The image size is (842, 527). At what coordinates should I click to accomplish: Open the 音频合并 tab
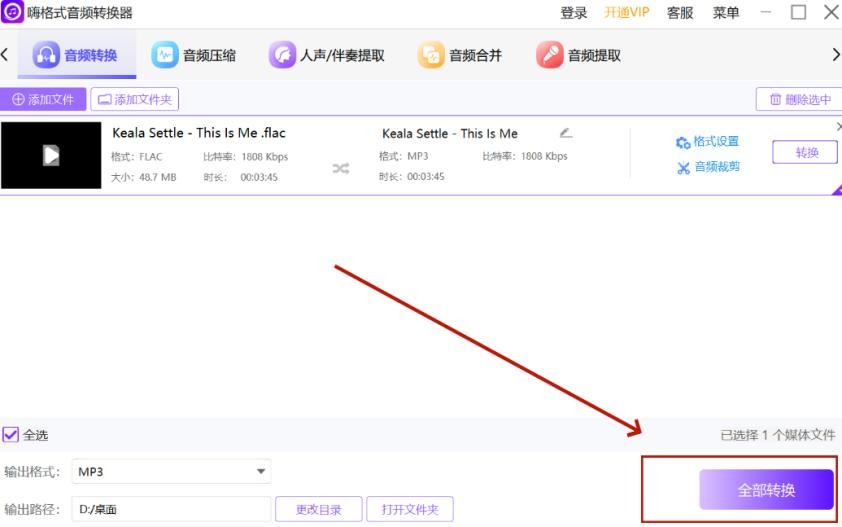tap(460, 56)
